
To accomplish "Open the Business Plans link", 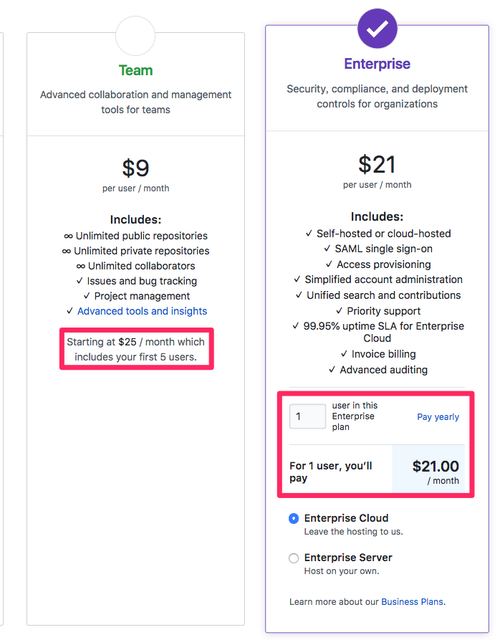I will 412,602.
